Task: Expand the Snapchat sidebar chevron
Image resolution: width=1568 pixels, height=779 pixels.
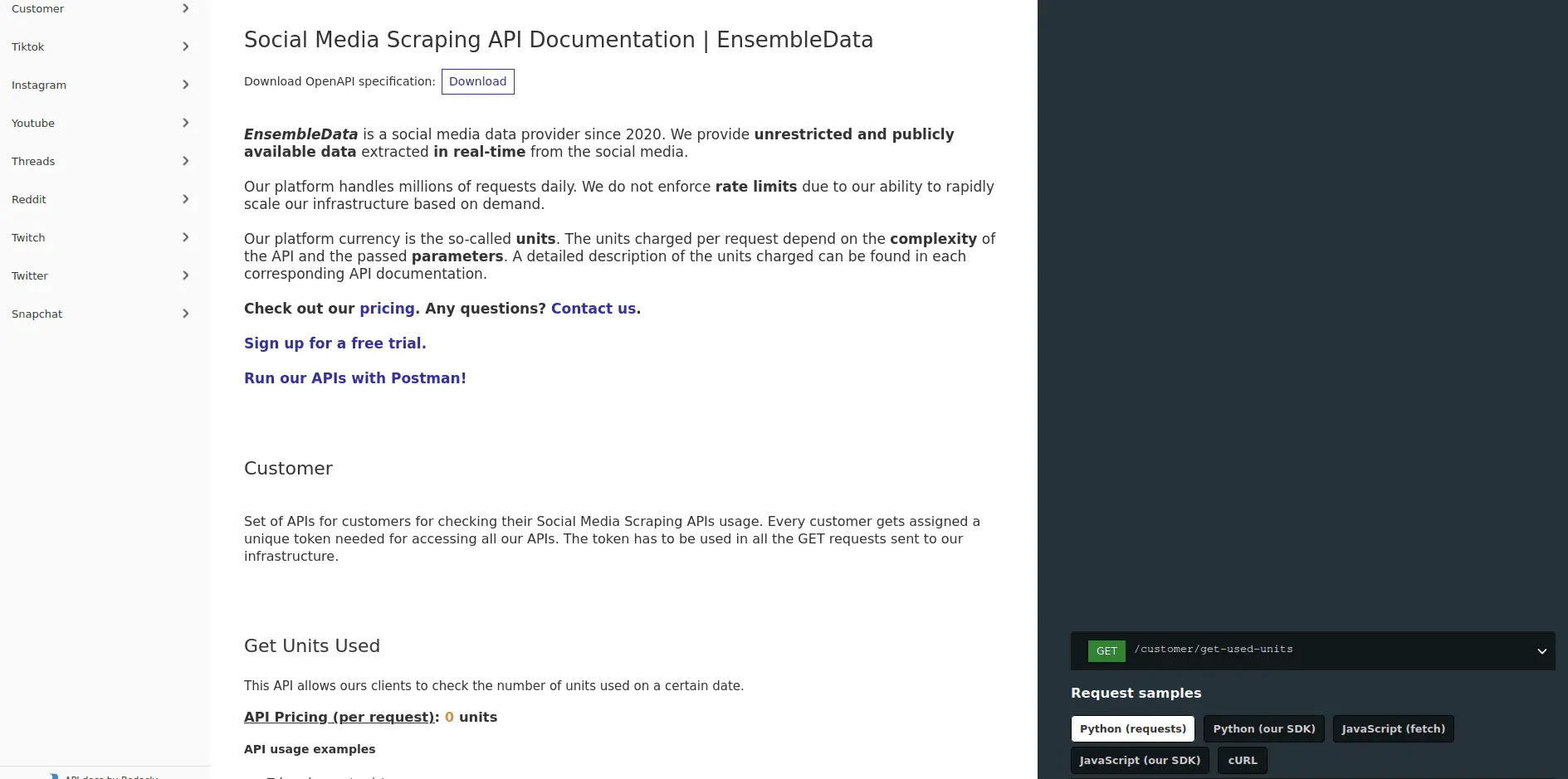Action: 185,314
